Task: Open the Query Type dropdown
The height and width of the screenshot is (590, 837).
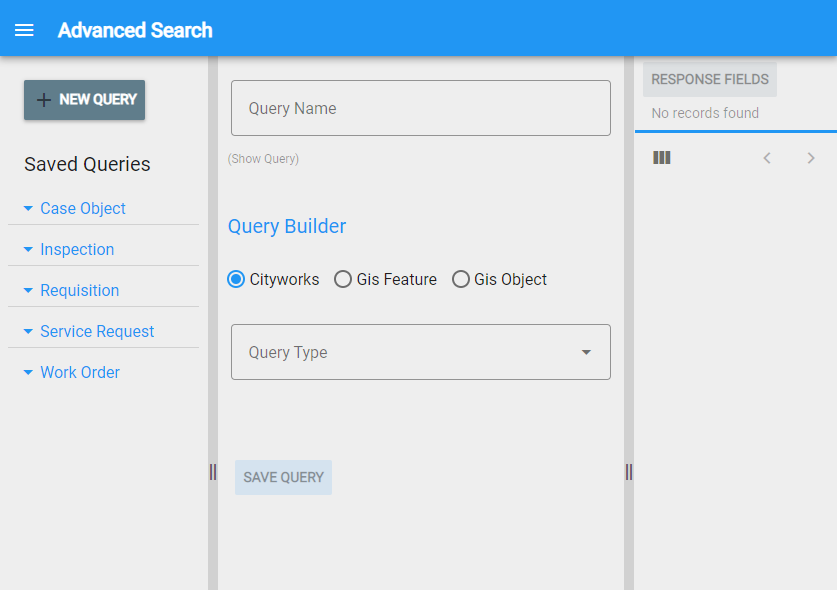Action: (x=421, y=352)
